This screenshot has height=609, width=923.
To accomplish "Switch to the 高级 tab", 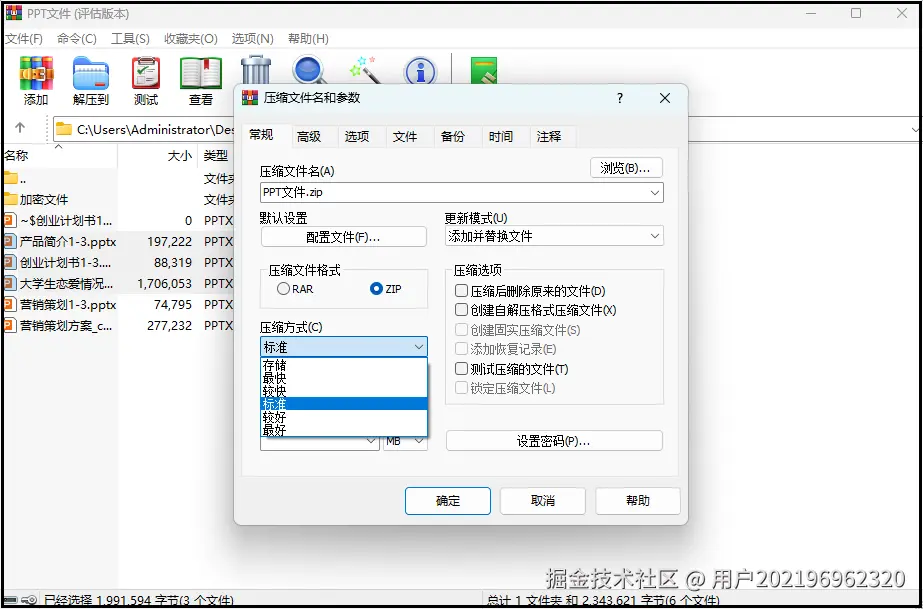I will pyautogui.click(x=309, y=137).
